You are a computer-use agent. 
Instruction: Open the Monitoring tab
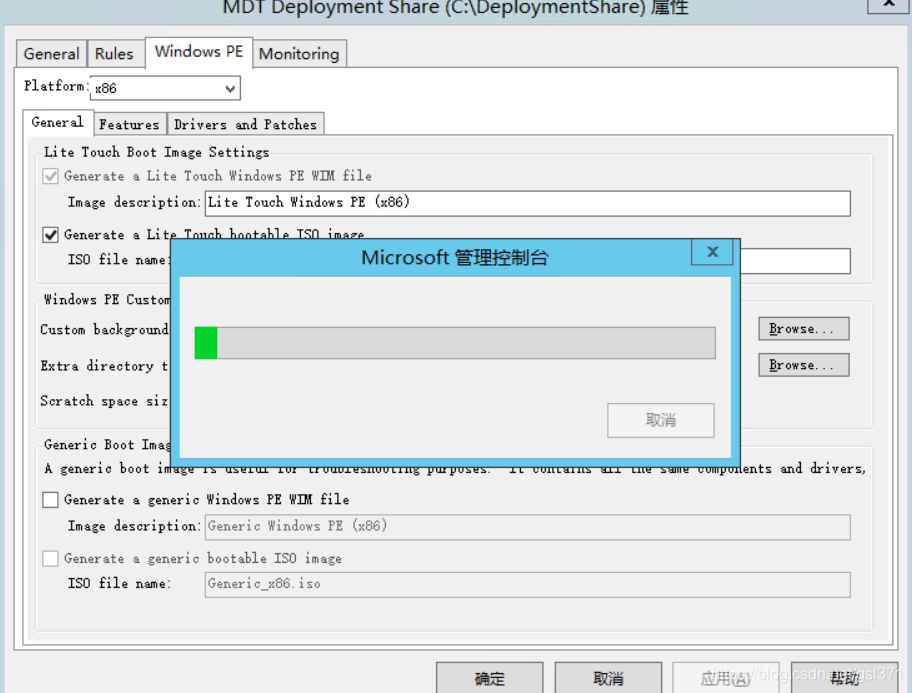[x=299, y=54]
